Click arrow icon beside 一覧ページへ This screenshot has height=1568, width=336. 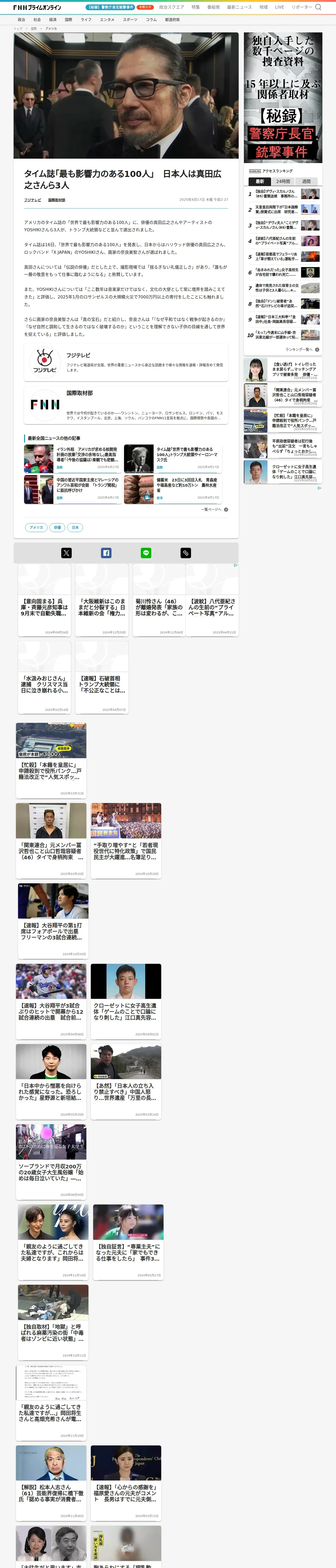click(x=226, y=510)
